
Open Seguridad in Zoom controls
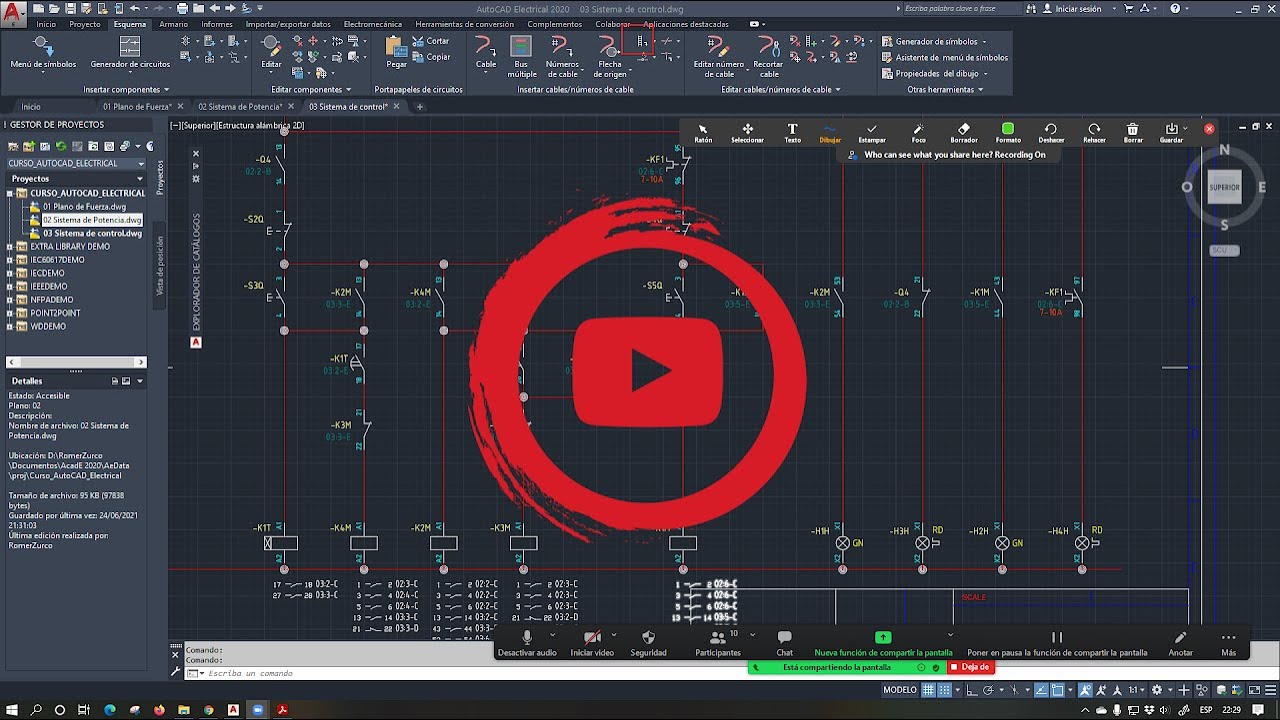click(648, 643)
